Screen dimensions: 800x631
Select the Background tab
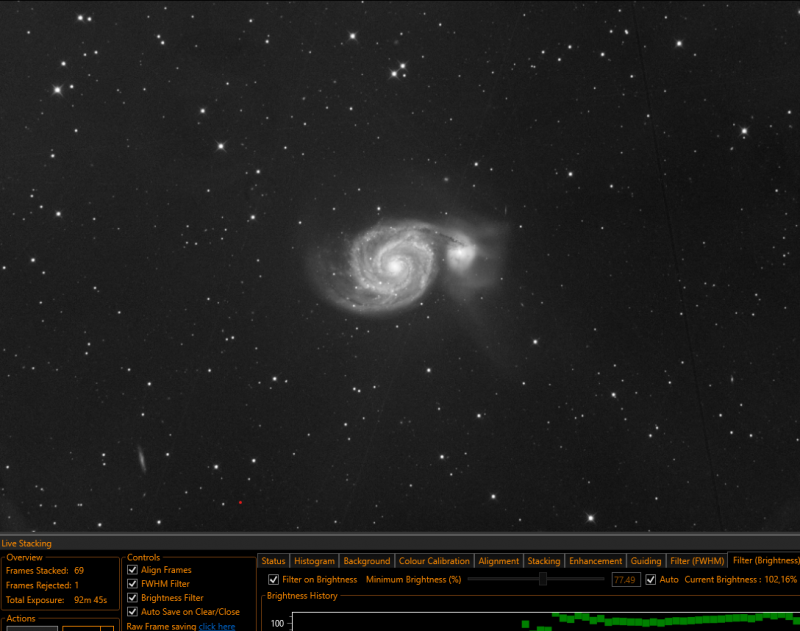[x=367, y=561]
